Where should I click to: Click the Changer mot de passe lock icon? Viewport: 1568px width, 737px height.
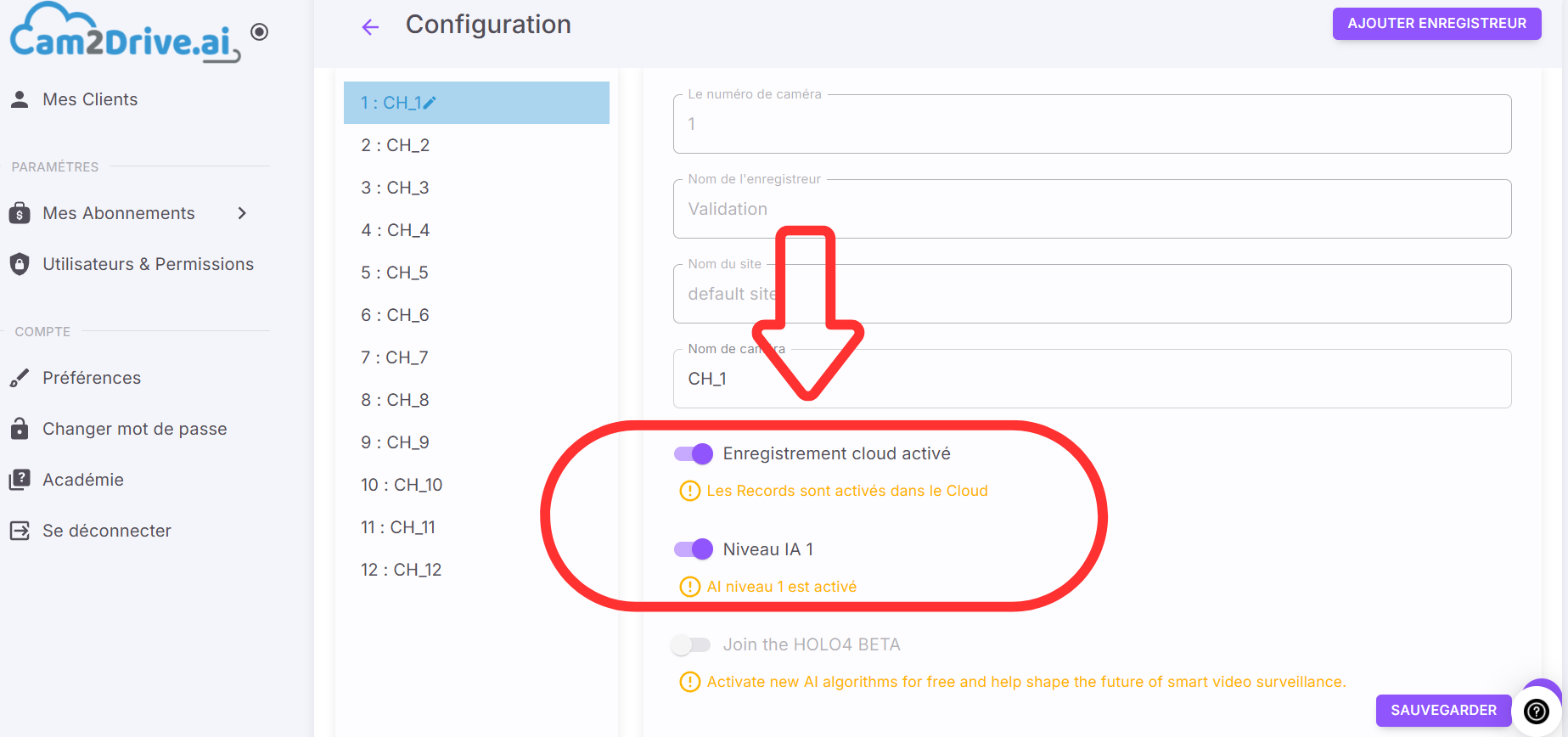20,428
